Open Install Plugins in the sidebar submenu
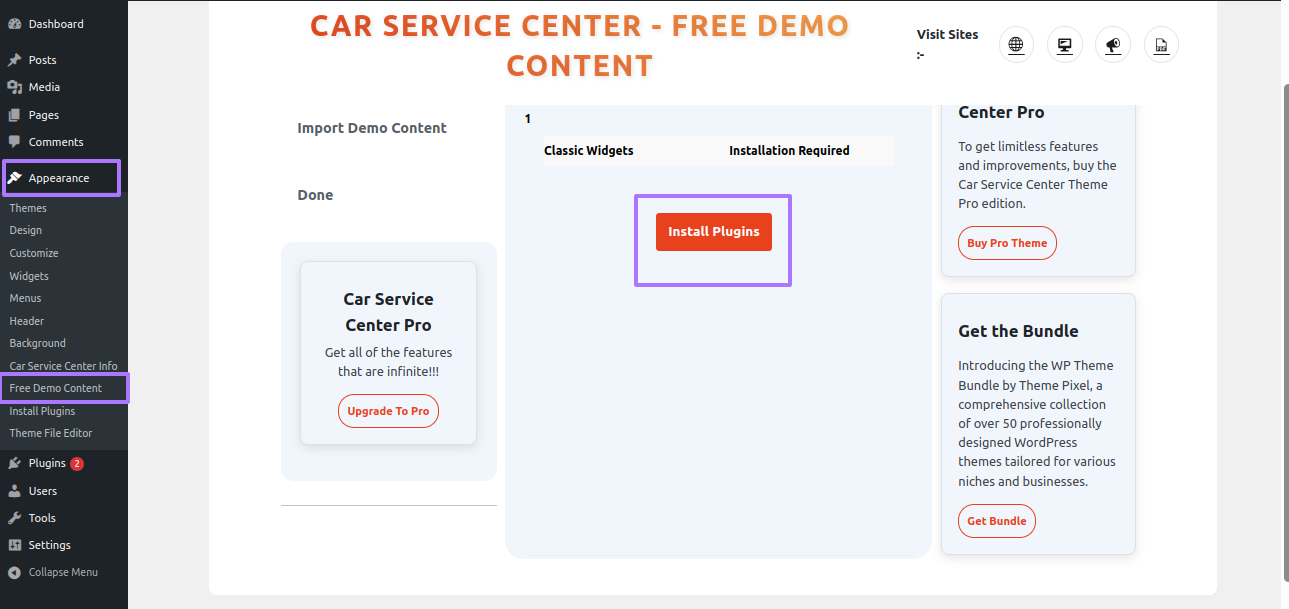 pyautogui.click(x=42, y=411)
